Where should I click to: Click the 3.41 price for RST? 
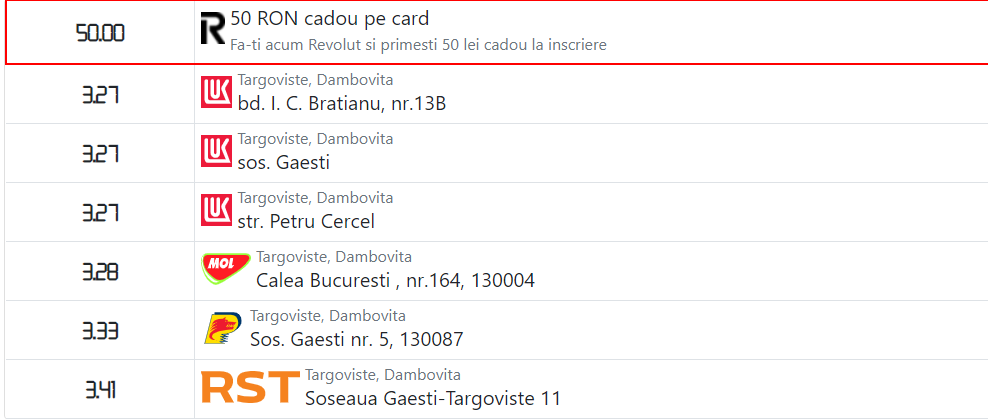coord(100,390)
